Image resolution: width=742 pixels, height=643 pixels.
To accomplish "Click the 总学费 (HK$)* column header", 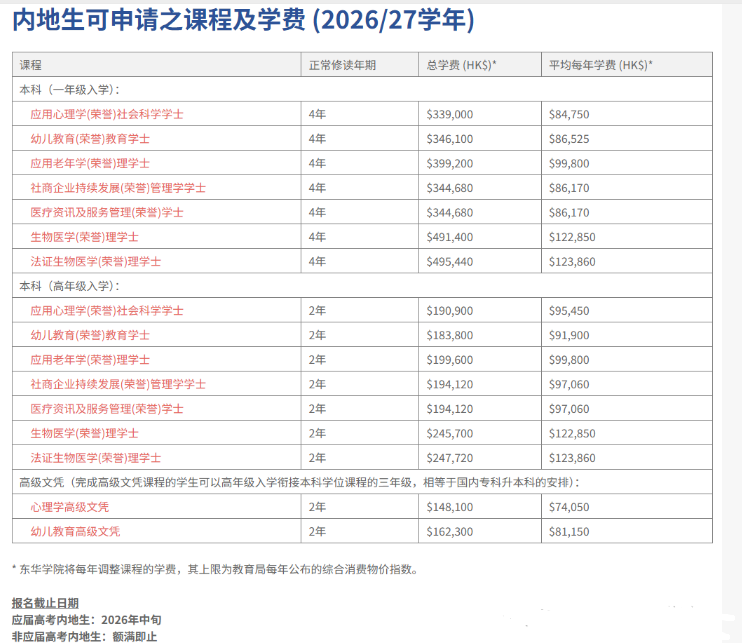I will (461, 65).
